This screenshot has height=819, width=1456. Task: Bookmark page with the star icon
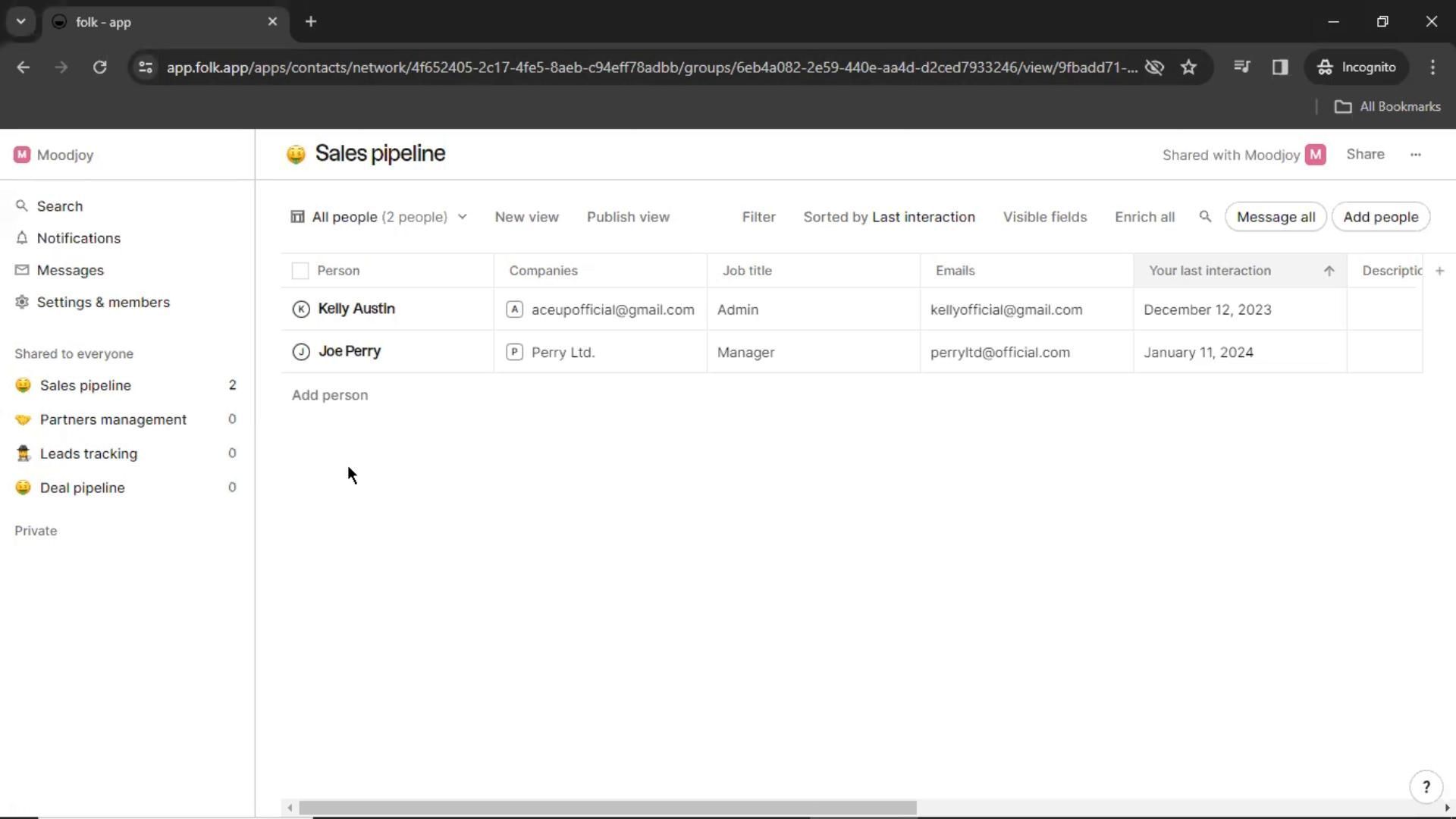click(x=1188, y=67)
